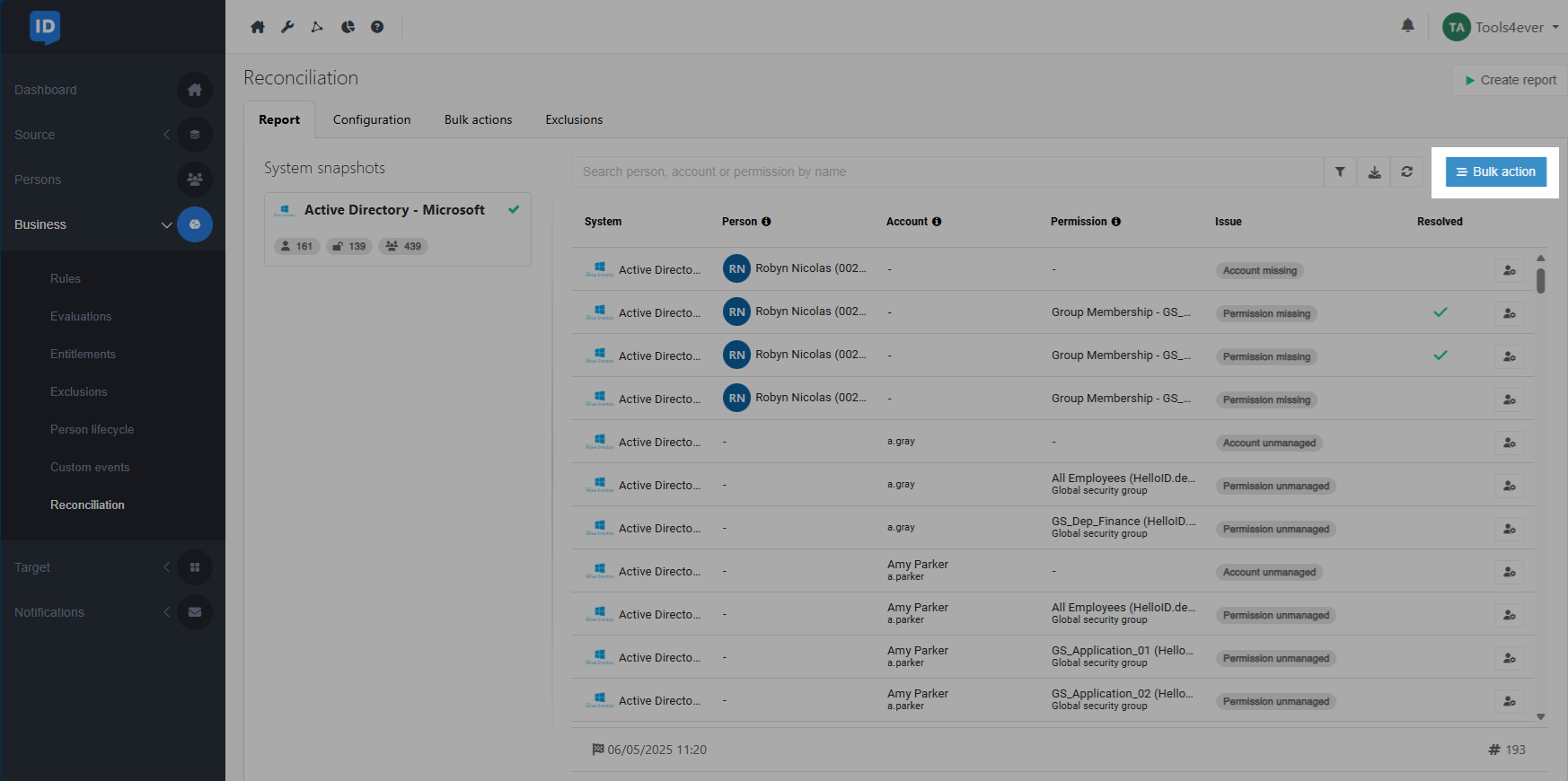Open Exclusions in sidebar menu
Screen dimensions: 1568x781
79,392
